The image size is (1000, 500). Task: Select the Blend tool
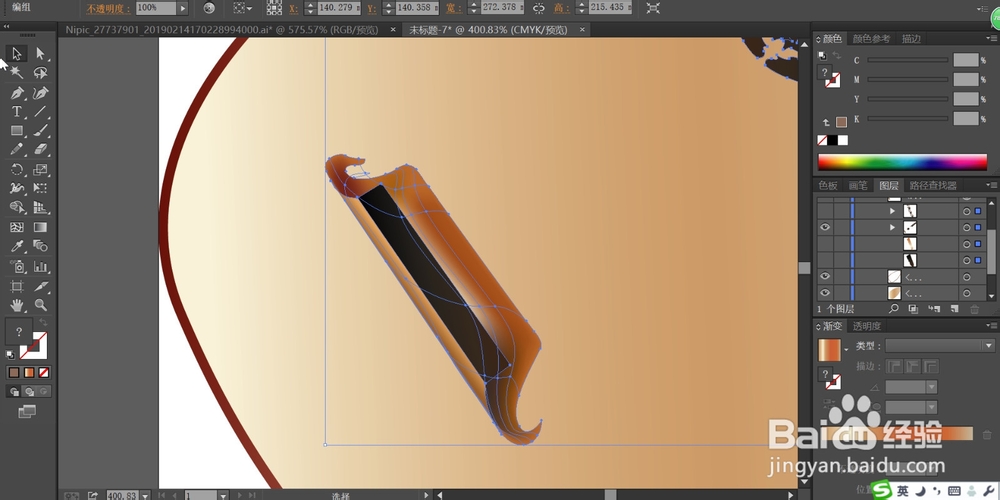[x=40, y=246]
